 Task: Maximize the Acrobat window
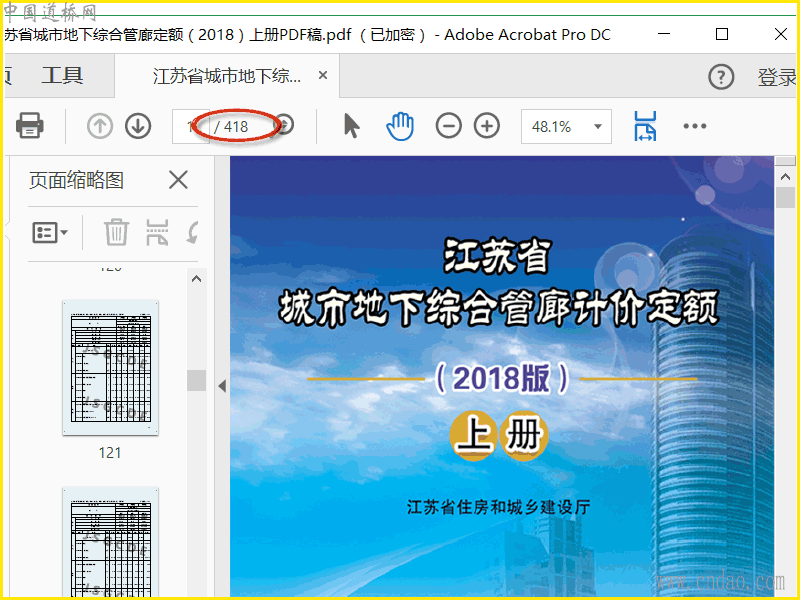click(721, 34)
